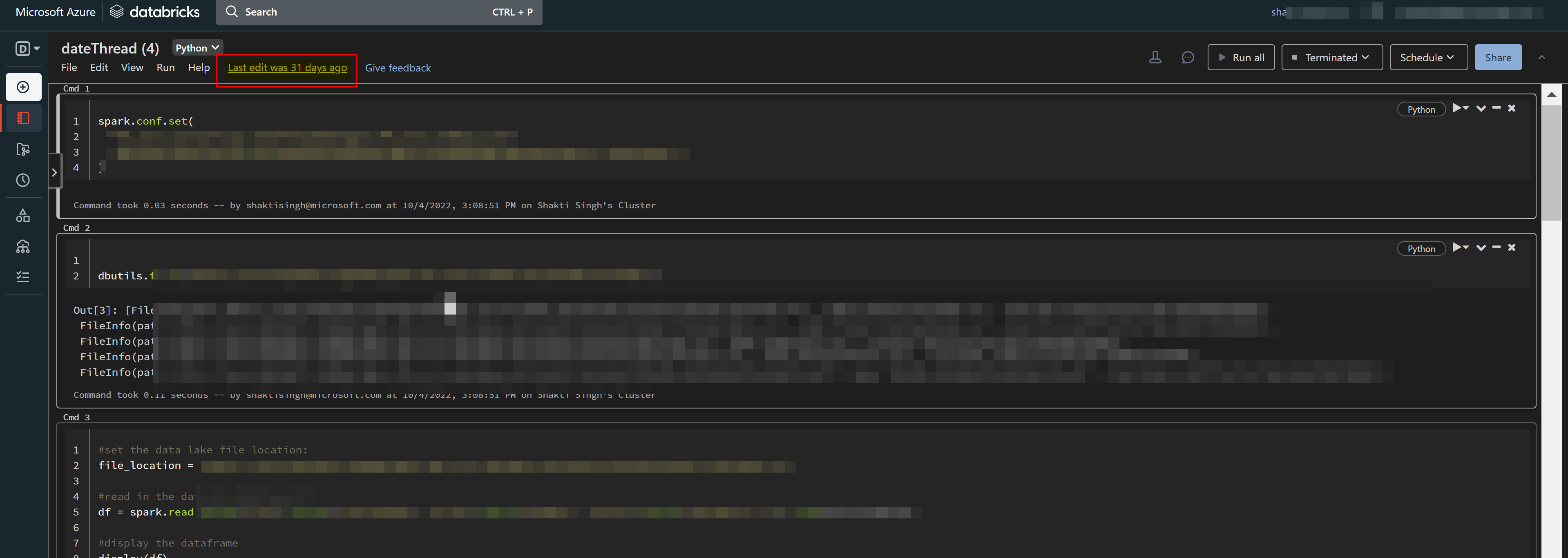The height and width of the screenshot is (558, 1568).
Task: Click the Microsoft Azure label
Action: coord(56,12)
